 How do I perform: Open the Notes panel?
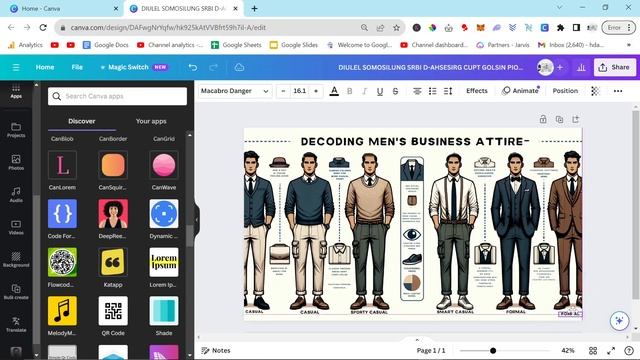click(x=216, y=351)
